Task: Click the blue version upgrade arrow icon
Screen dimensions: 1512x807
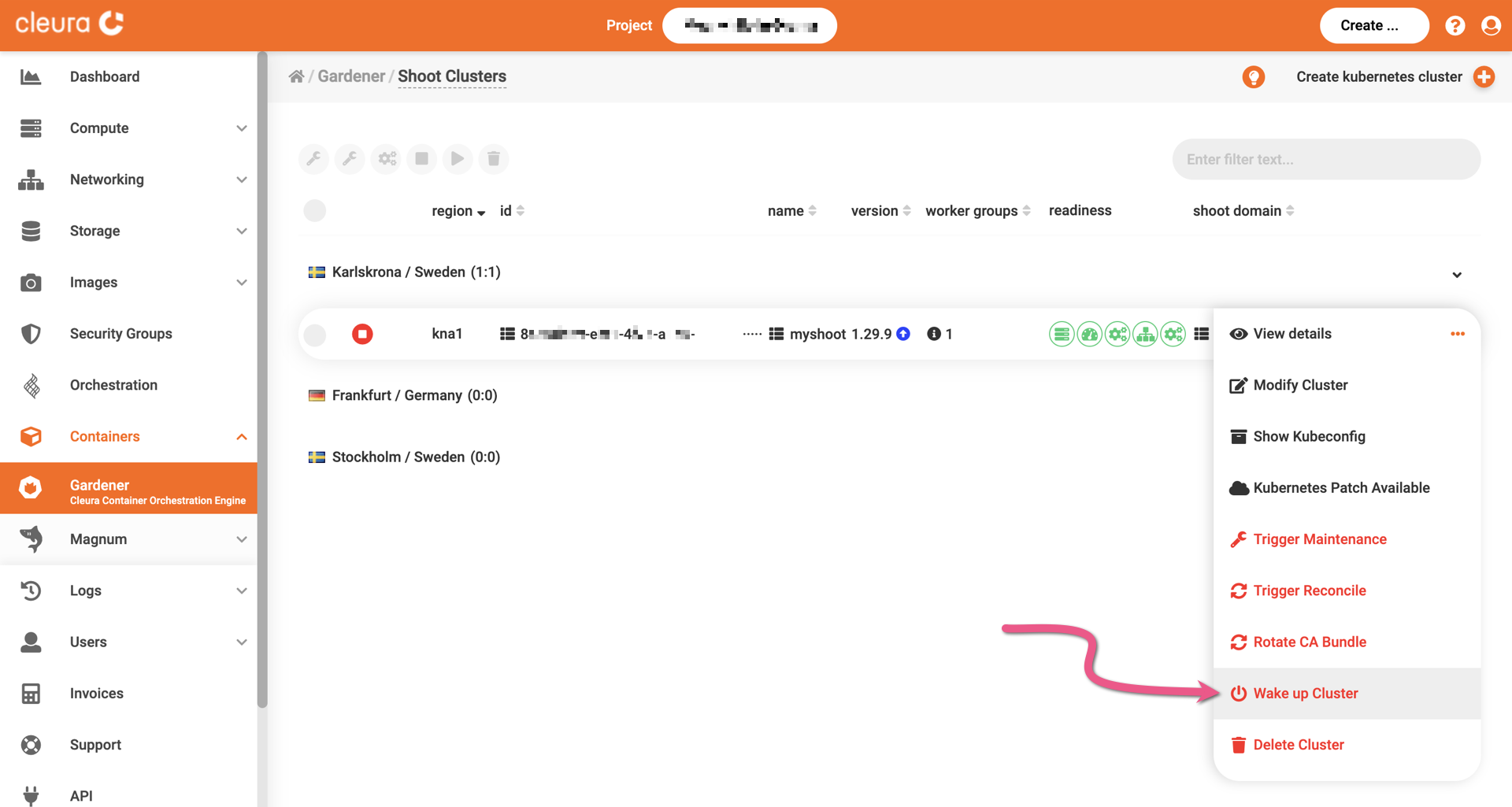Action: [x=903, y=334]
